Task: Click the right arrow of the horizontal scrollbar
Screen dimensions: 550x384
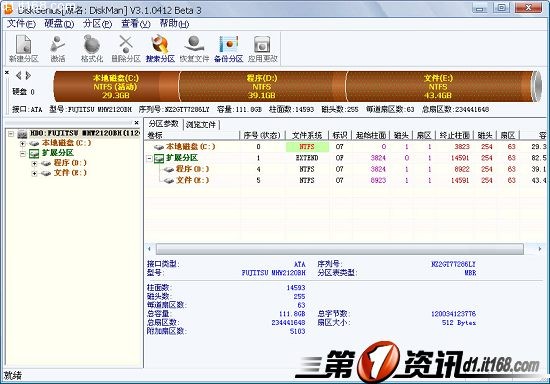Action: click(539, 249)
